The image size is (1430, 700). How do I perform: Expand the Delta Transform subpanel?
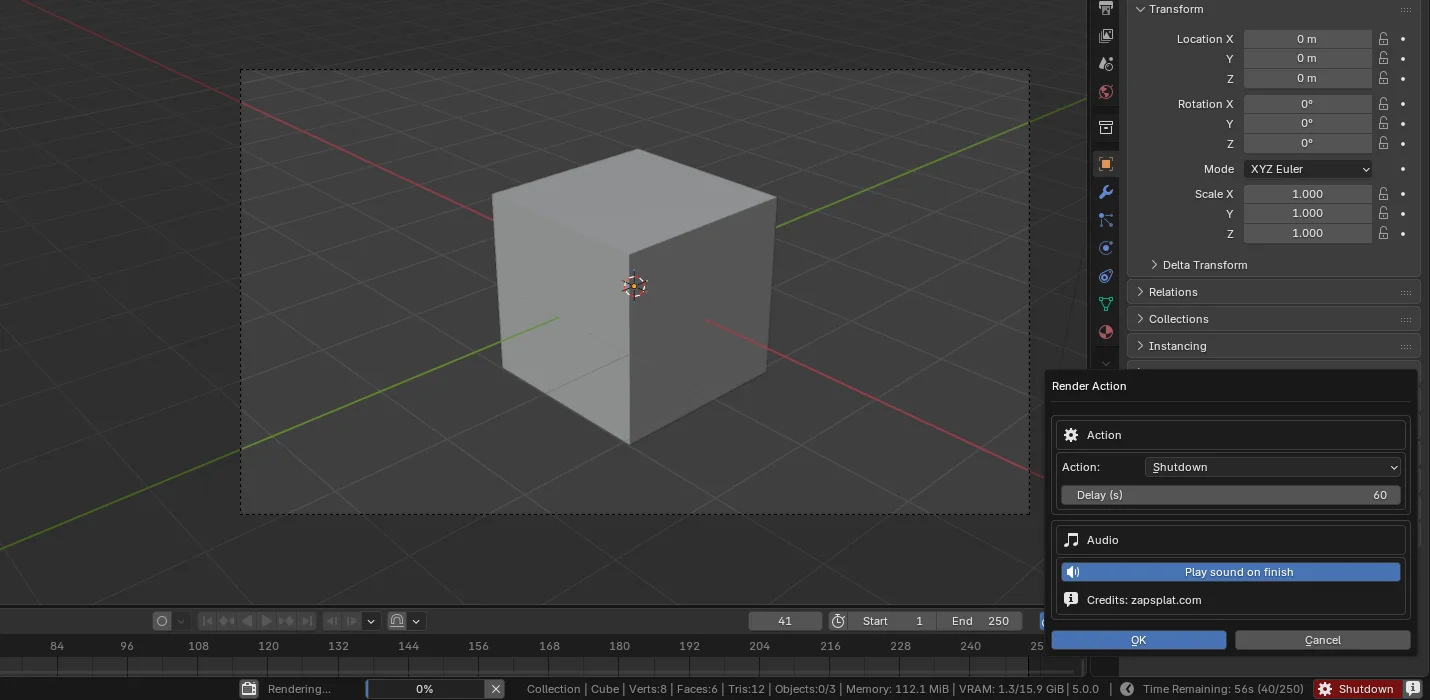(x=1204, y=265)
